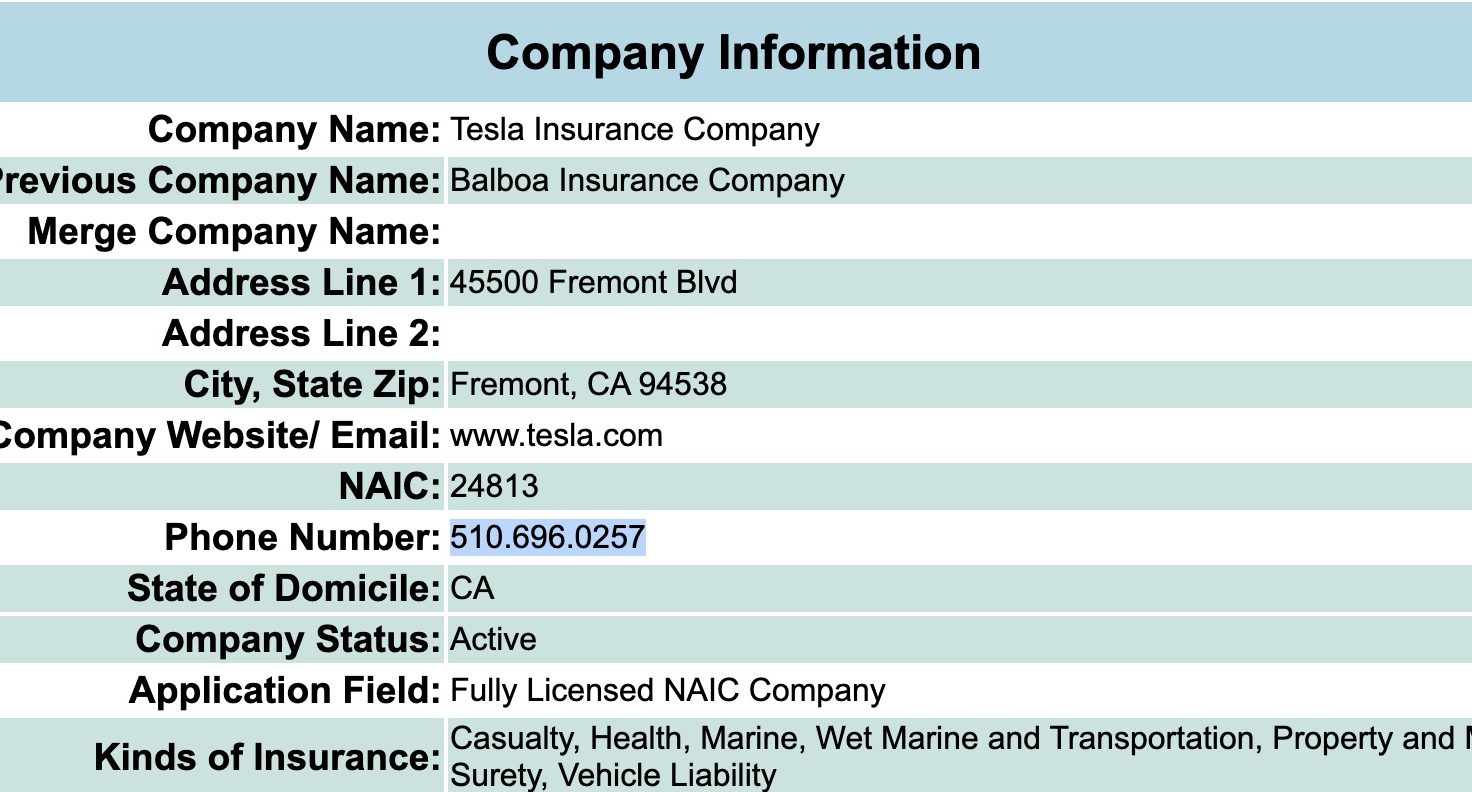
Task: Click the Company Status value Active
Action: coord(493,639)
